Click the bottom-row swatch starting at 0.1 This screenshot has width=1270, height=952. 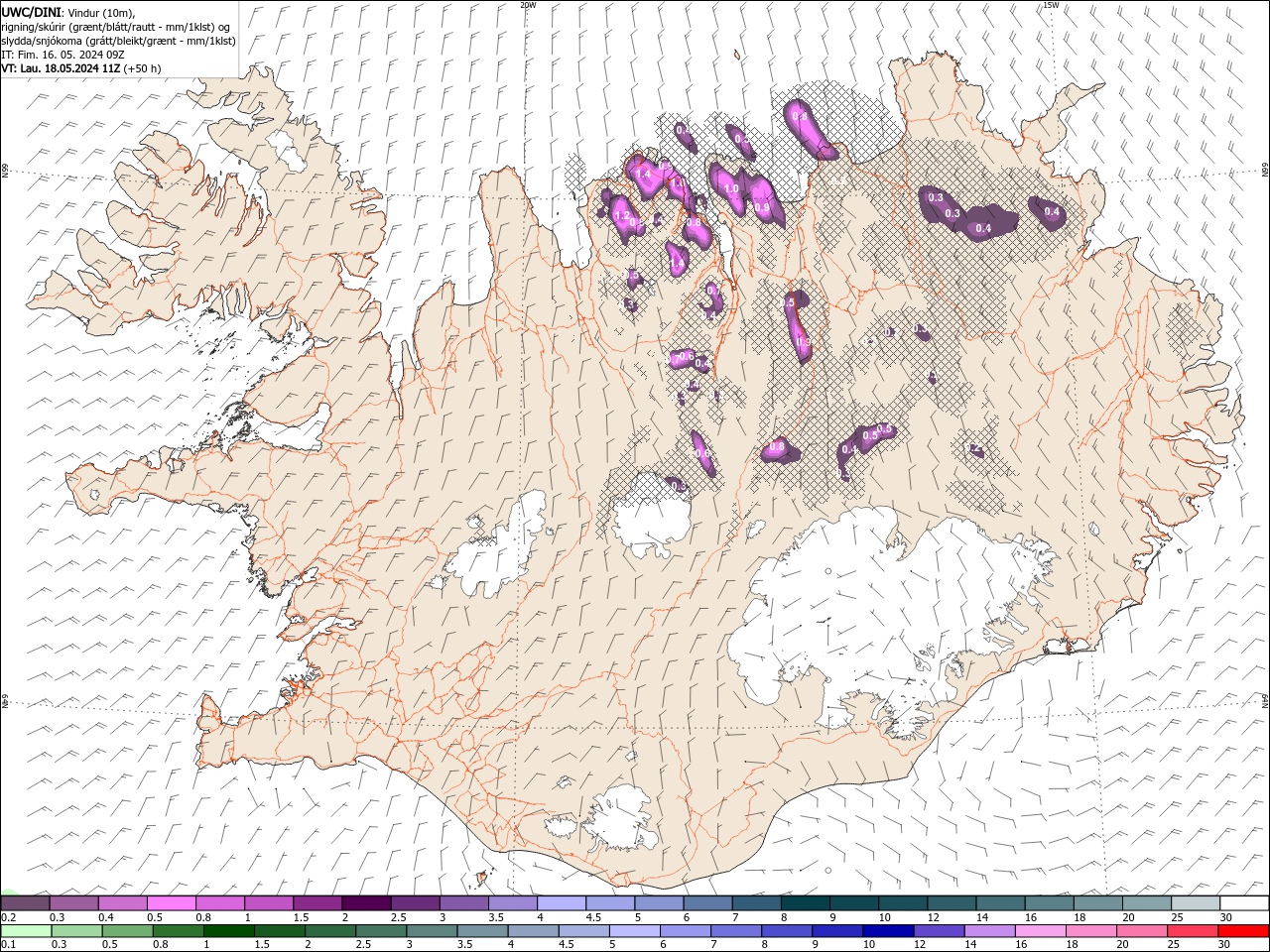click(26, 931)
